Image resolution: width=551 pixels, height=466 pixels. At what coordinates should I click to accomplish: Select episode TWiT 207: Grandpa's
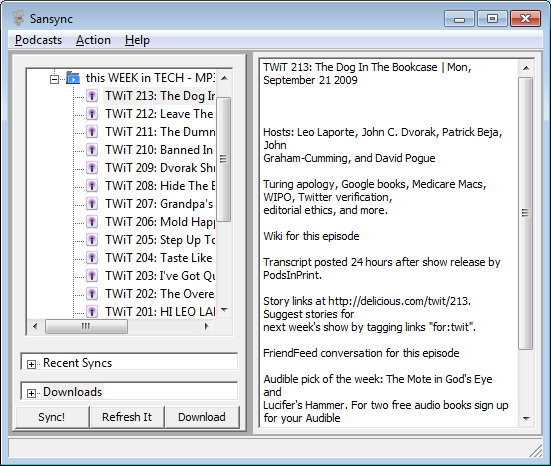tap(159, 203)
